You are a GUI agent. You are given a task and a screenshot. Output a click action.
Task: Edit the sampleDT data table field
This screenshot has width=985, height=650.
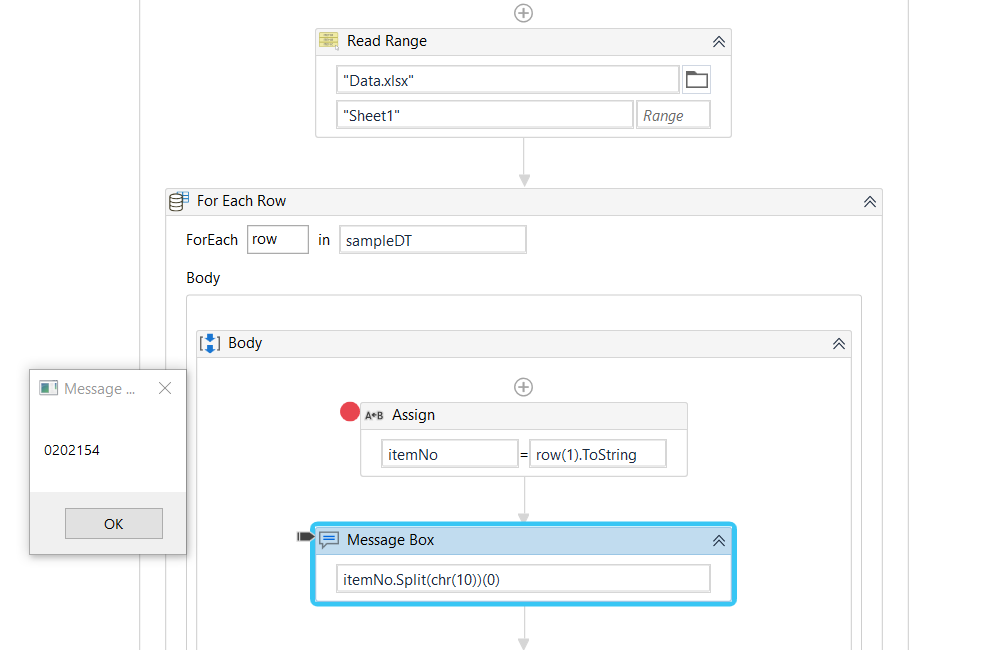click(432, 240)
